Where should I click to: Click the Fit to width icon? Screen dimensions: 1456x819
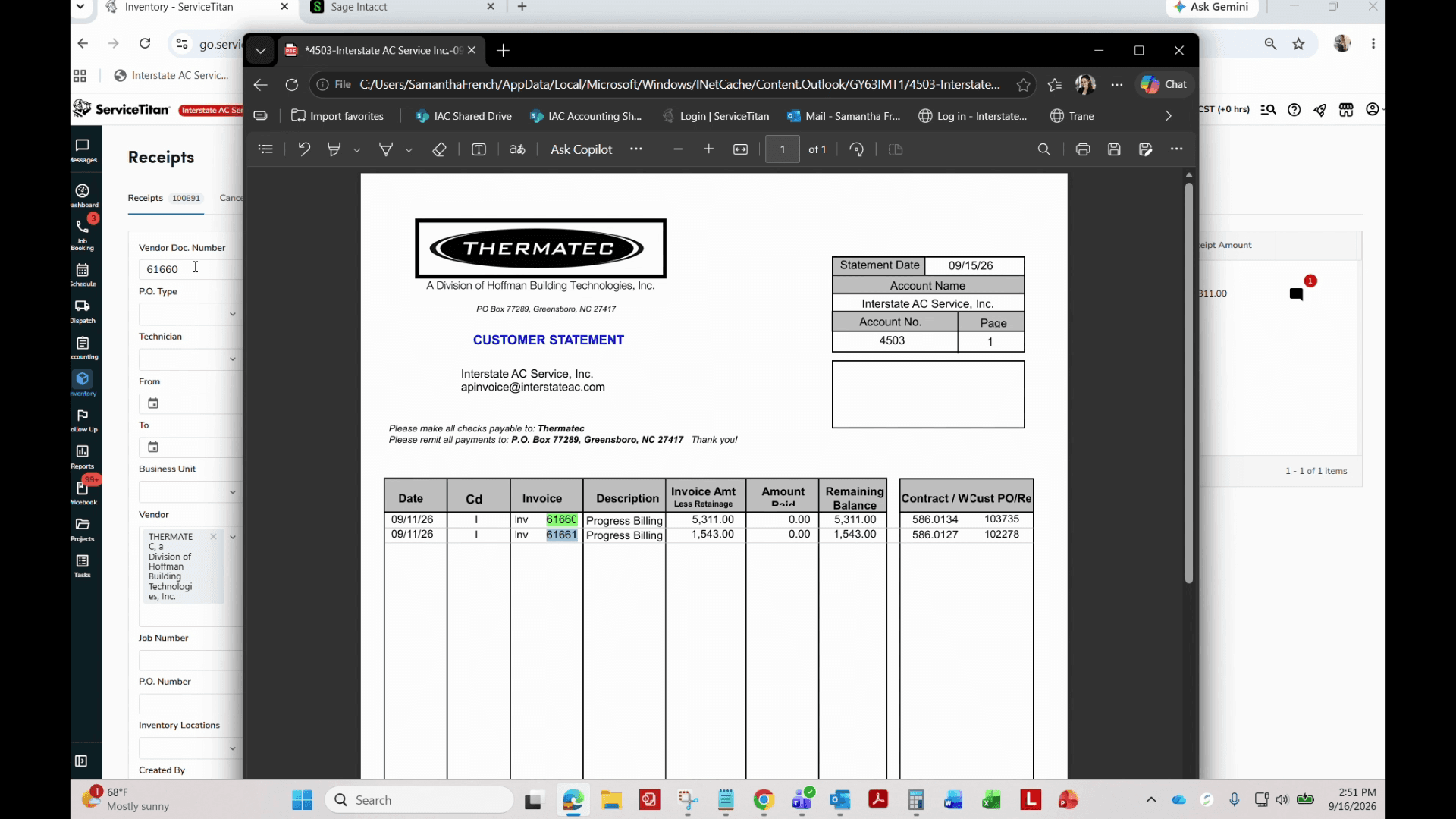(740, 149)
